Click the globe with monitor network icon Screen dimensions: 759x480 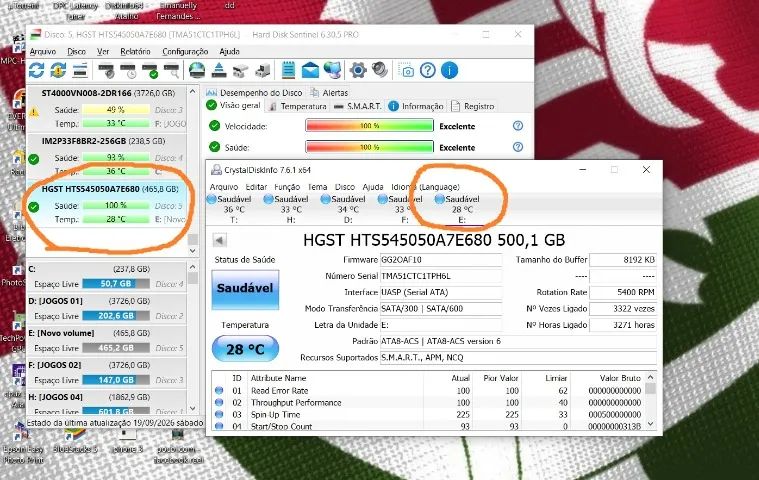333,71
